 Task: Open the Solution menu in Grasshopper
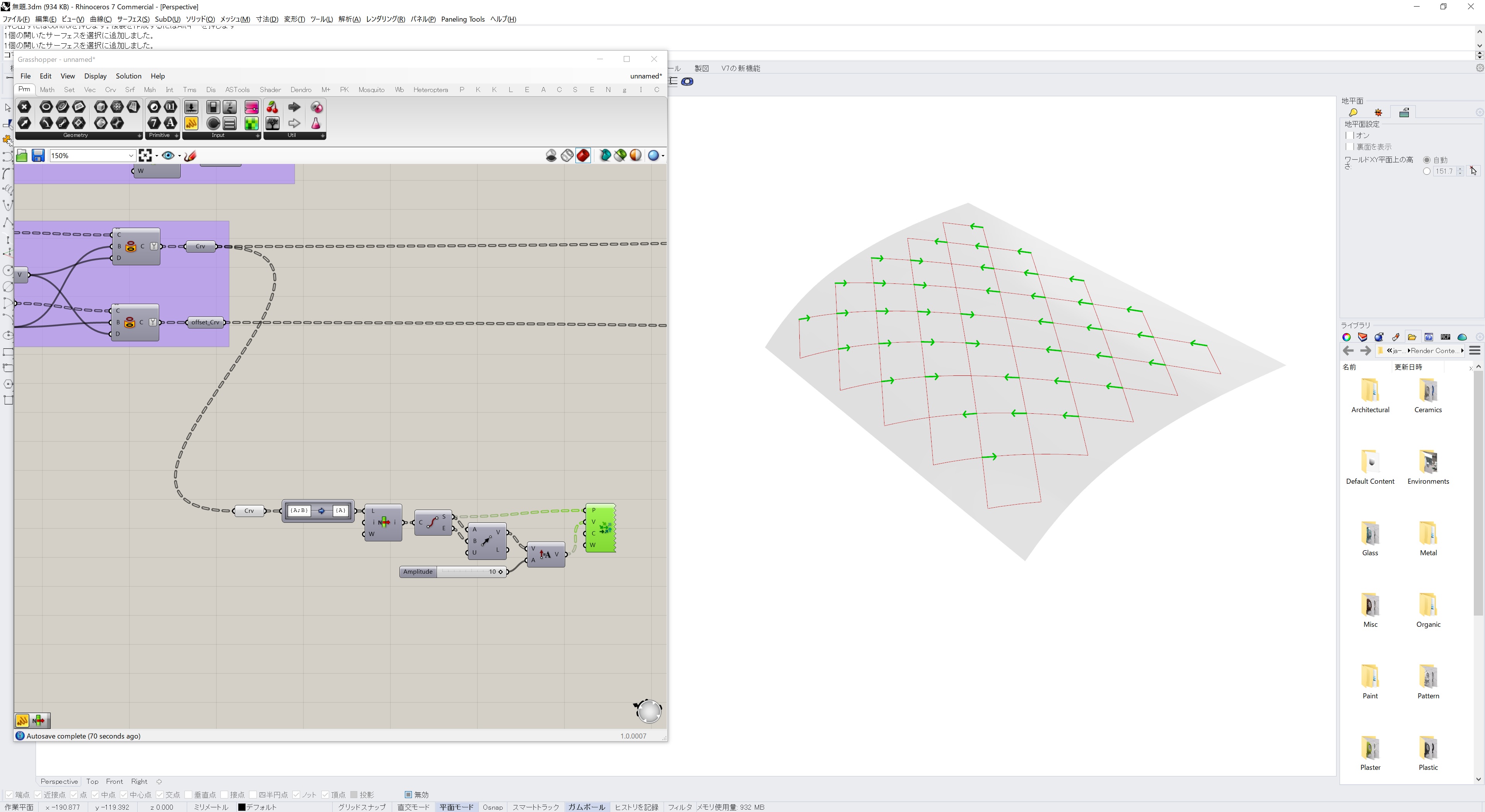pos(128,76)
